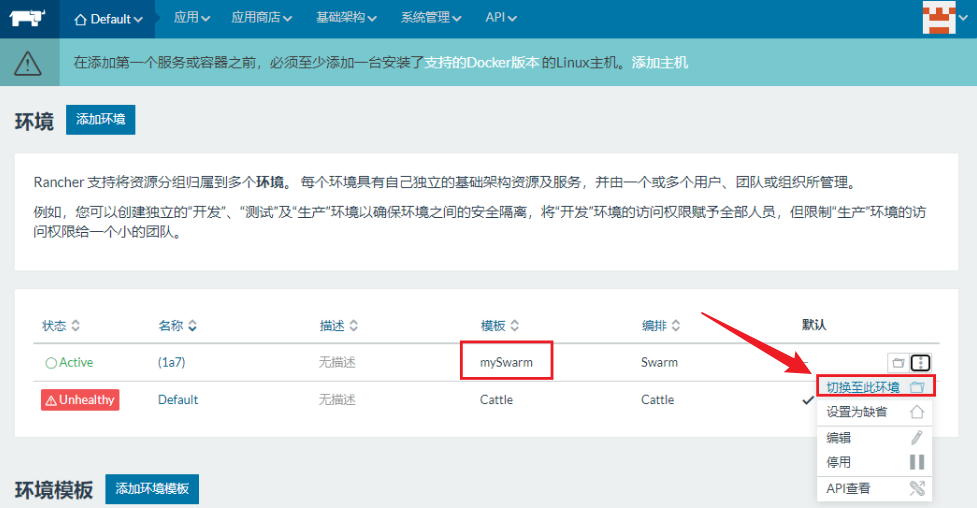The height and width of the screenshot is (508, 977).
Task: Sort by 模板 column
Action: [500, 325]
